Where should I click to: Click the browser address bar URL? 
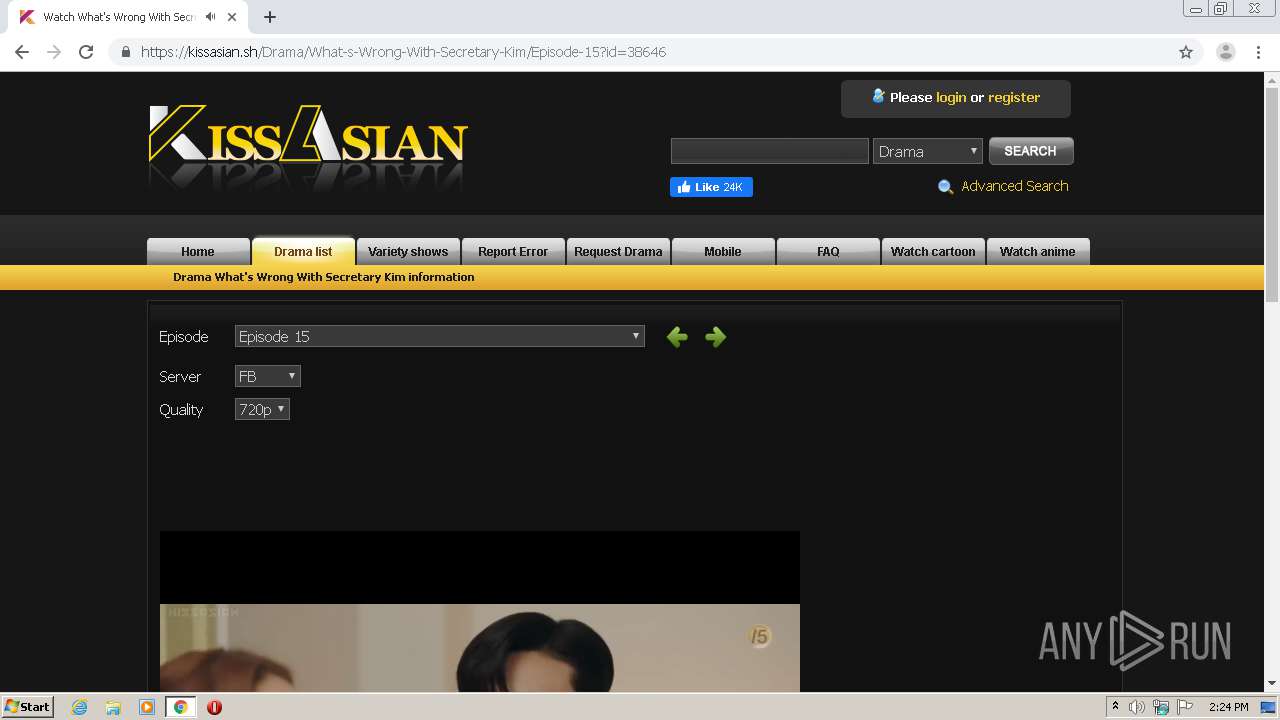point(403,52)
